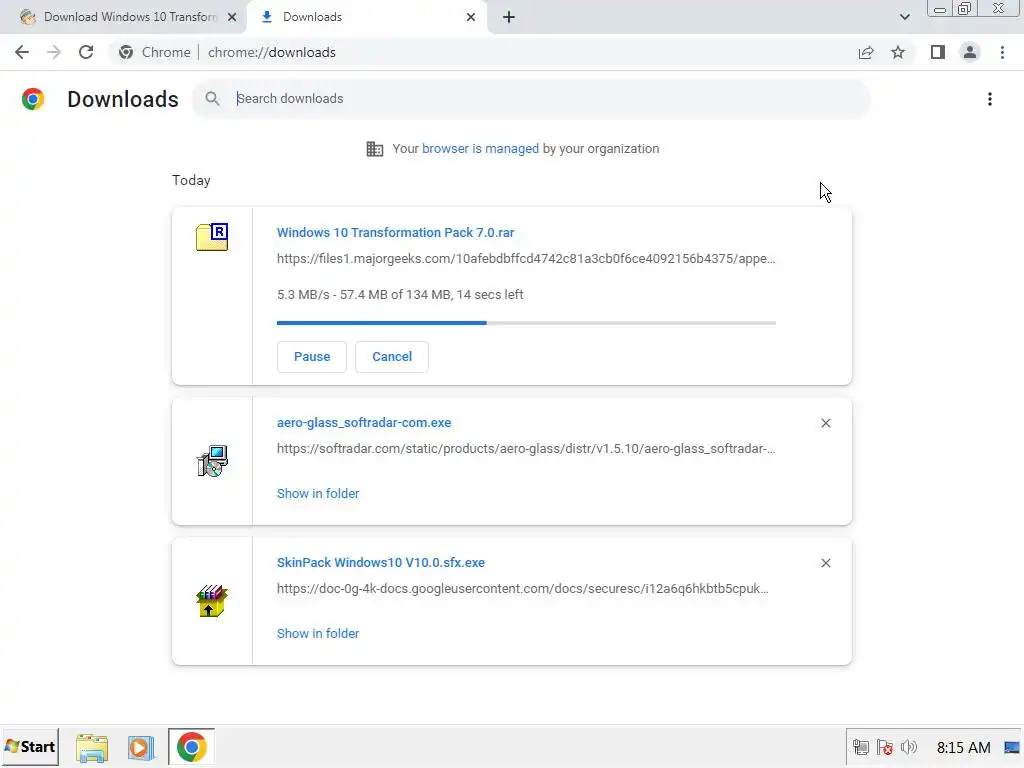
Task: Bookmark this page with the star icon
Action: click(898, 52)
